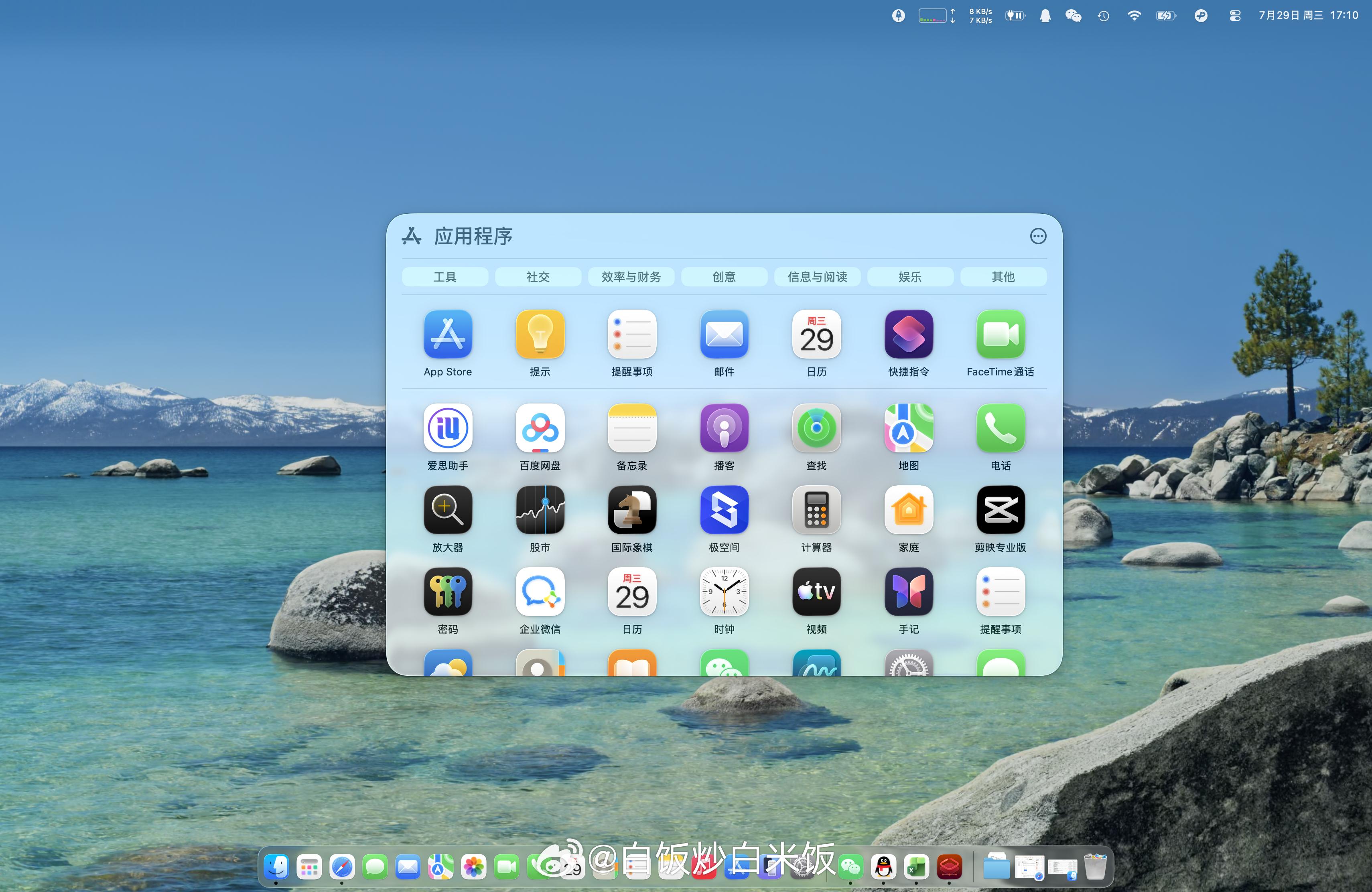1372x892 pixels.
Task: Launch 放大器 Magnifier app
Action: tap(447, 510)
